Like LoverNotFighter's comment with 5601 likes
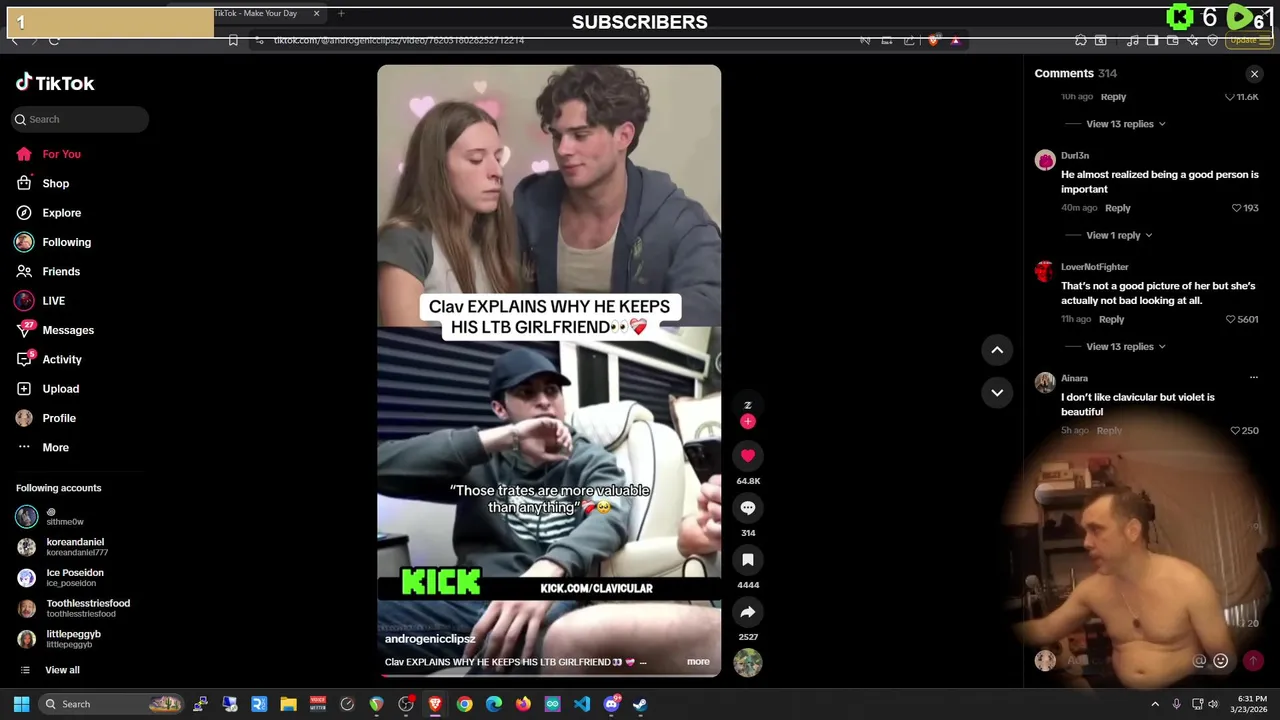1280x720 pixels. (x=1231, y=319)
